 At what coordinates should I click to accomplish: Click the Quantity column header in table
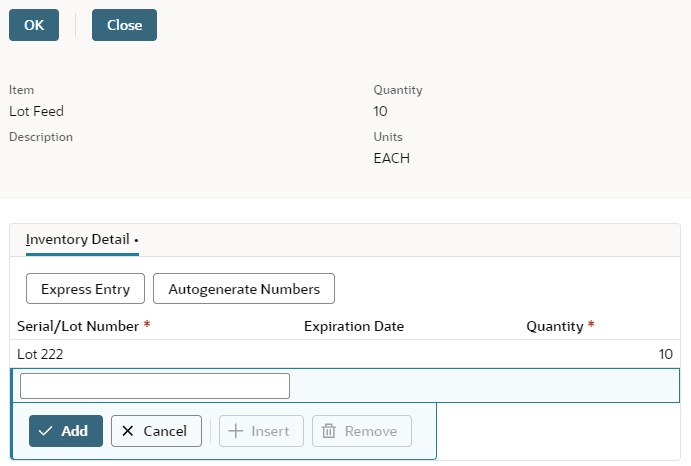554,326
